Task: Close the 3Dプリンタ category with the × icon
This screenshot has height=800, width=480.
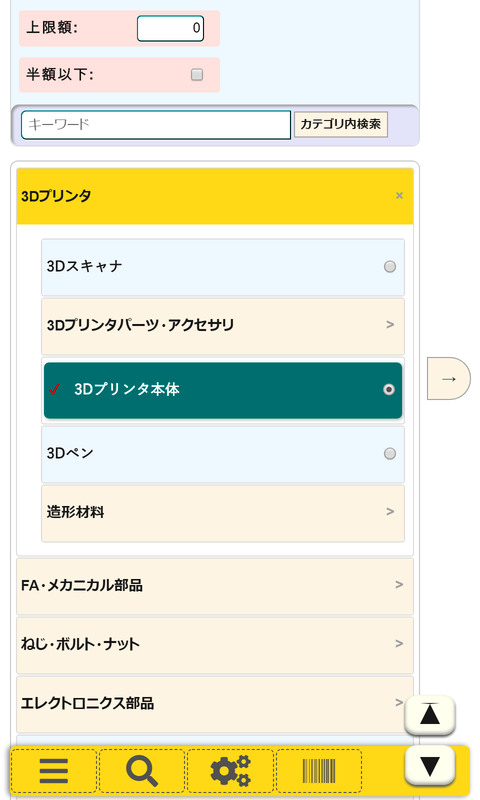Action: coord(399,195)
